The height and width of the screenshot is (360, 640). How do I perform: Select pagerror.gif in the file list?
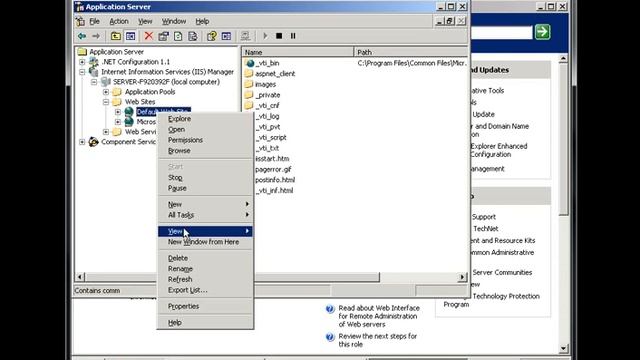tap(273, 169)
